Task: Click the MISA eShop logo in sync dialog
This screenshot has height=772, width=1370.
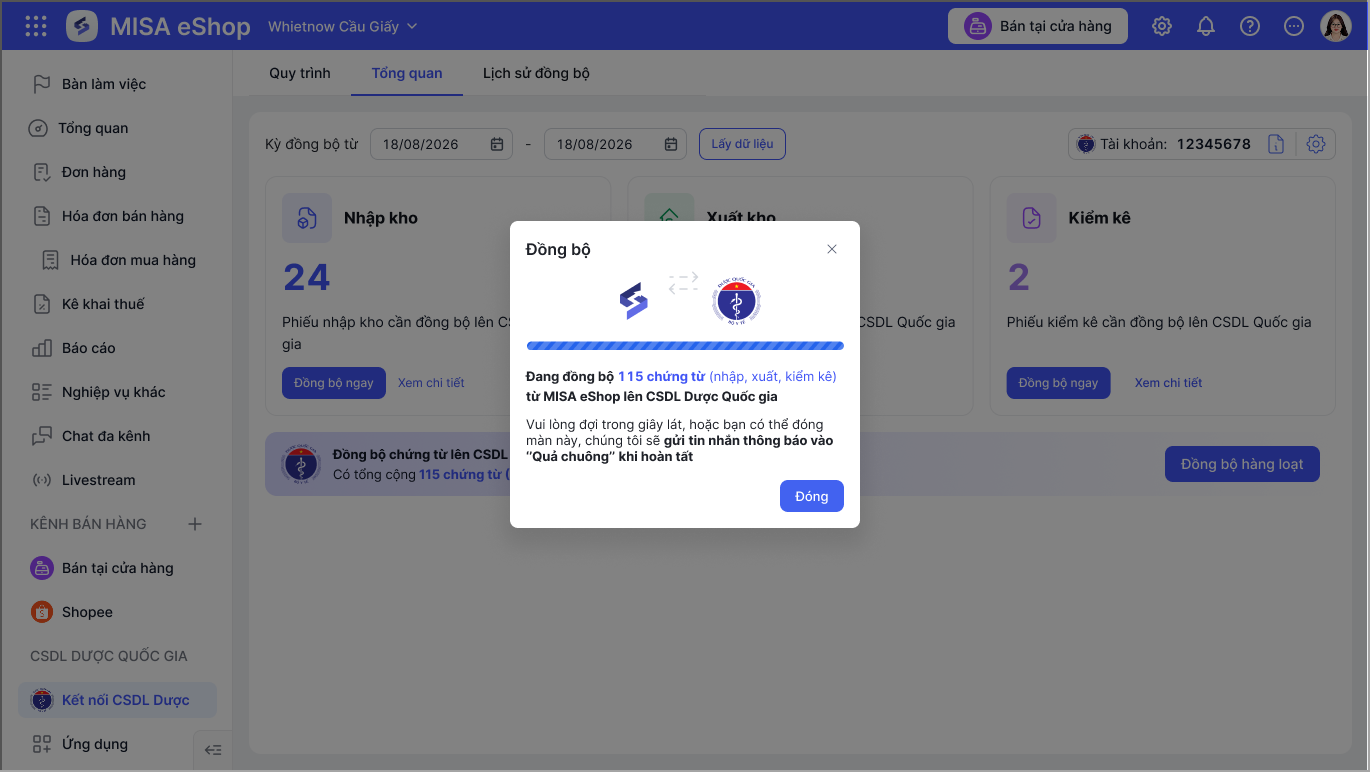Action: click(x=633, y=301)
